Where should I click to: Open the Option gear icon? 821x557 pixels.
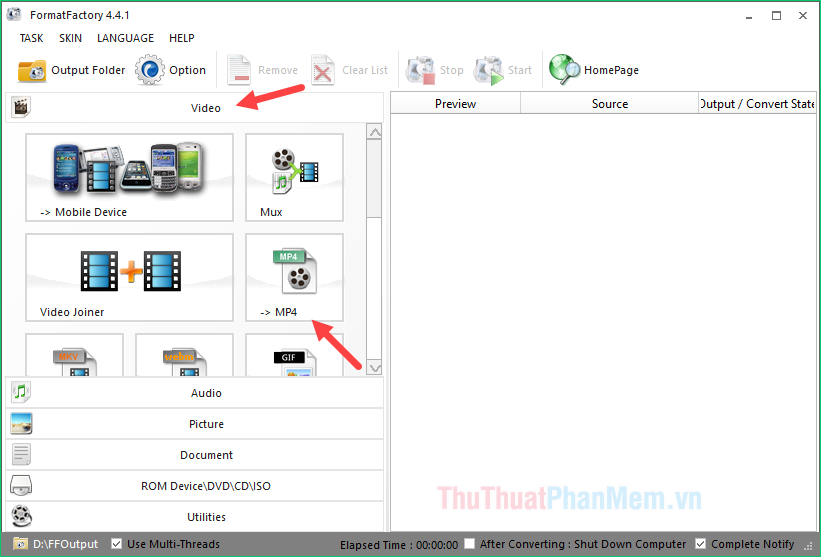click(150, 70)
